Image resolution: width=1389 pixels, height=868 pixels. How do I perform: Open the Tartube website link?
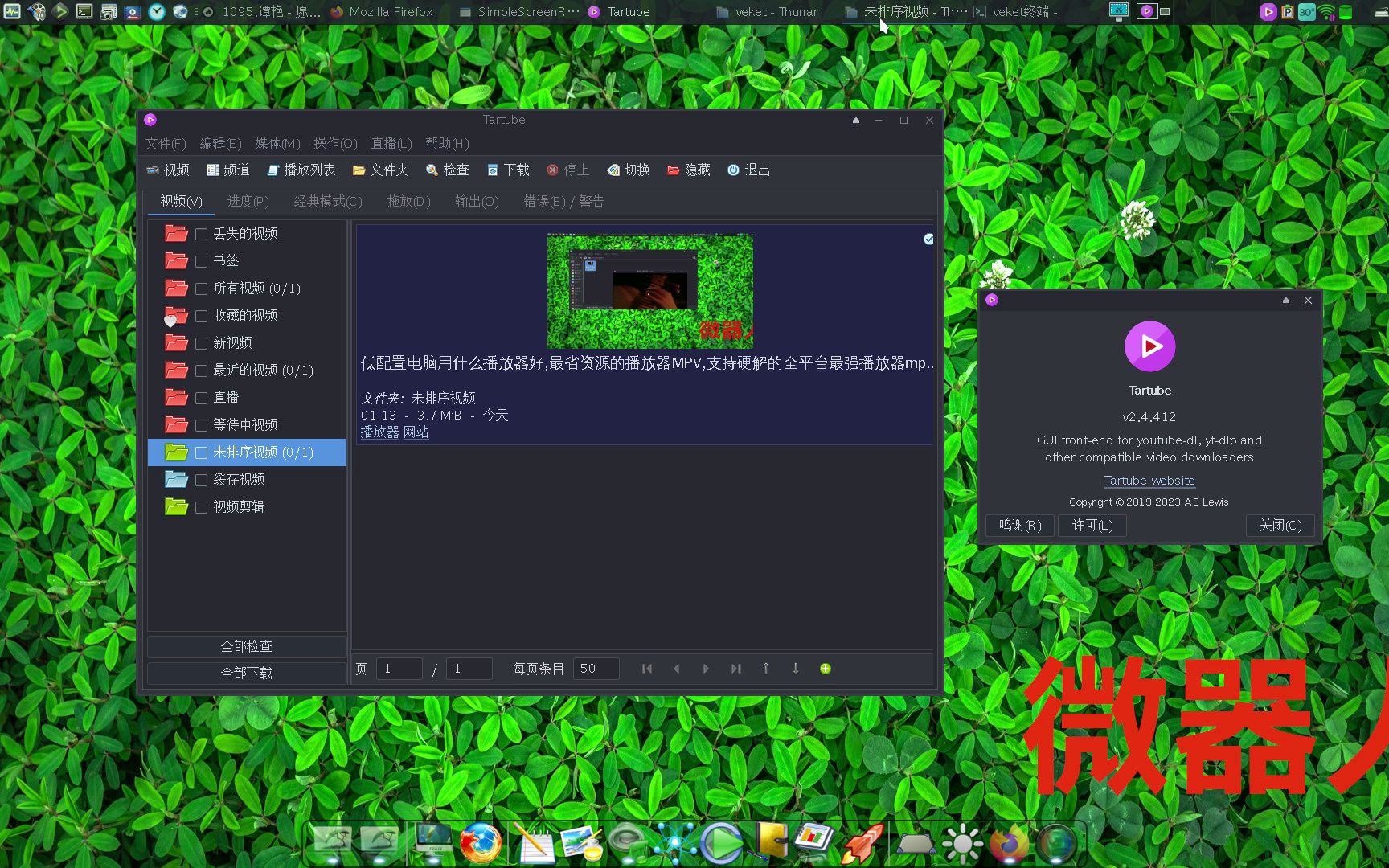click(x=1149, y=481)
